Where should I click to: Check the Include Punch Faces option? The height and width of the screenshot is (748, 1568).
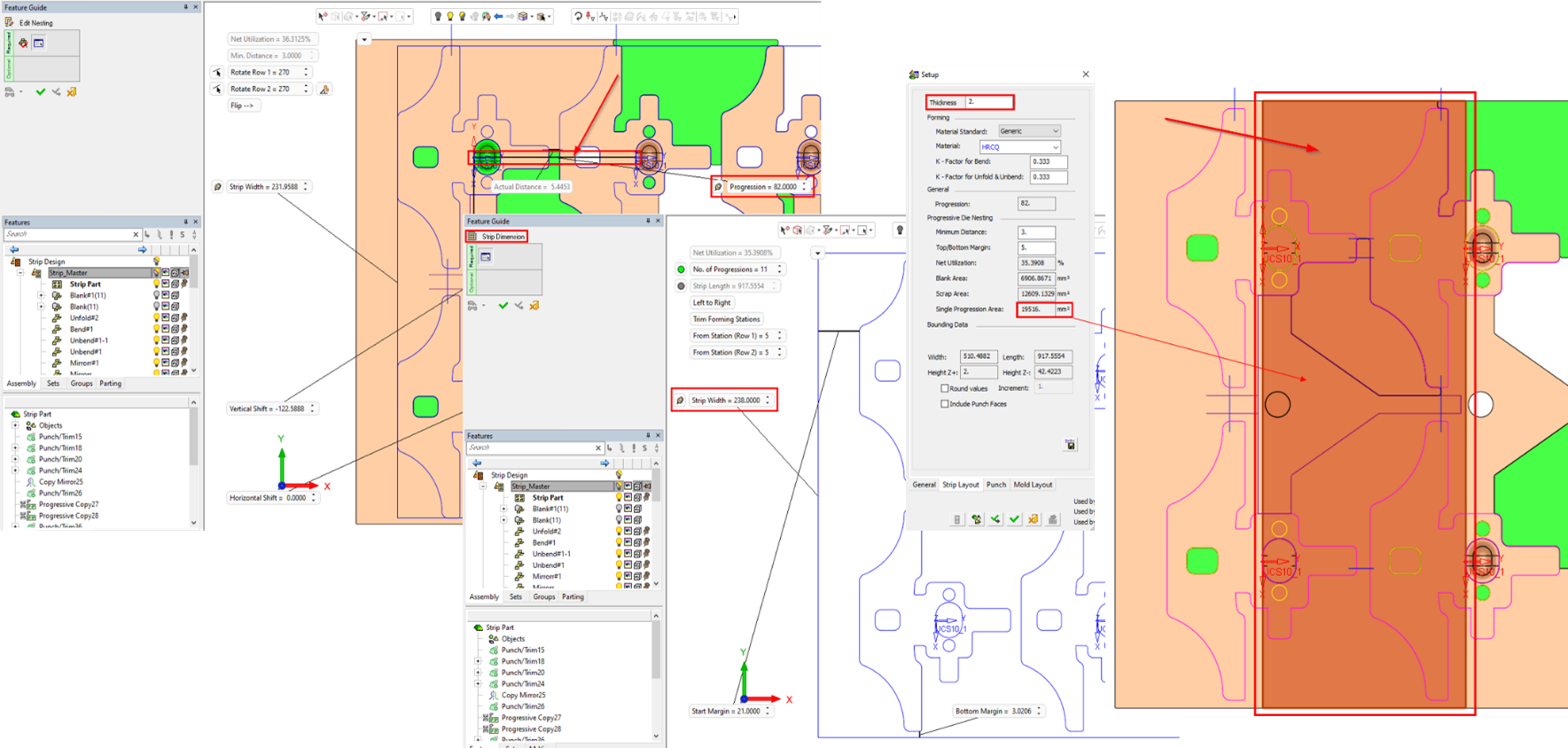click(945, 404)
